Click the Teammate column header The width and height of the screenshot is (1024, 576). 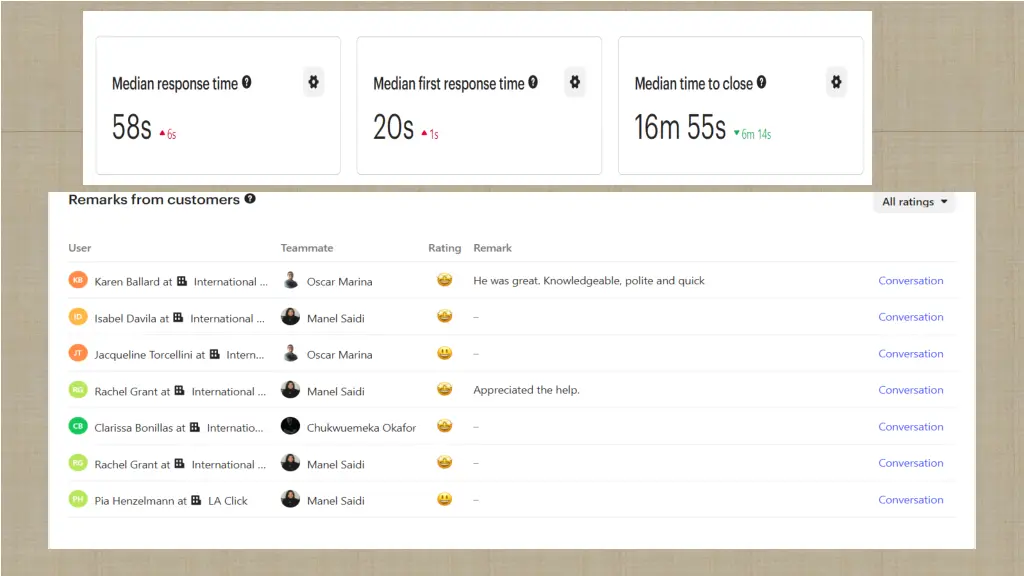point(306,248)
